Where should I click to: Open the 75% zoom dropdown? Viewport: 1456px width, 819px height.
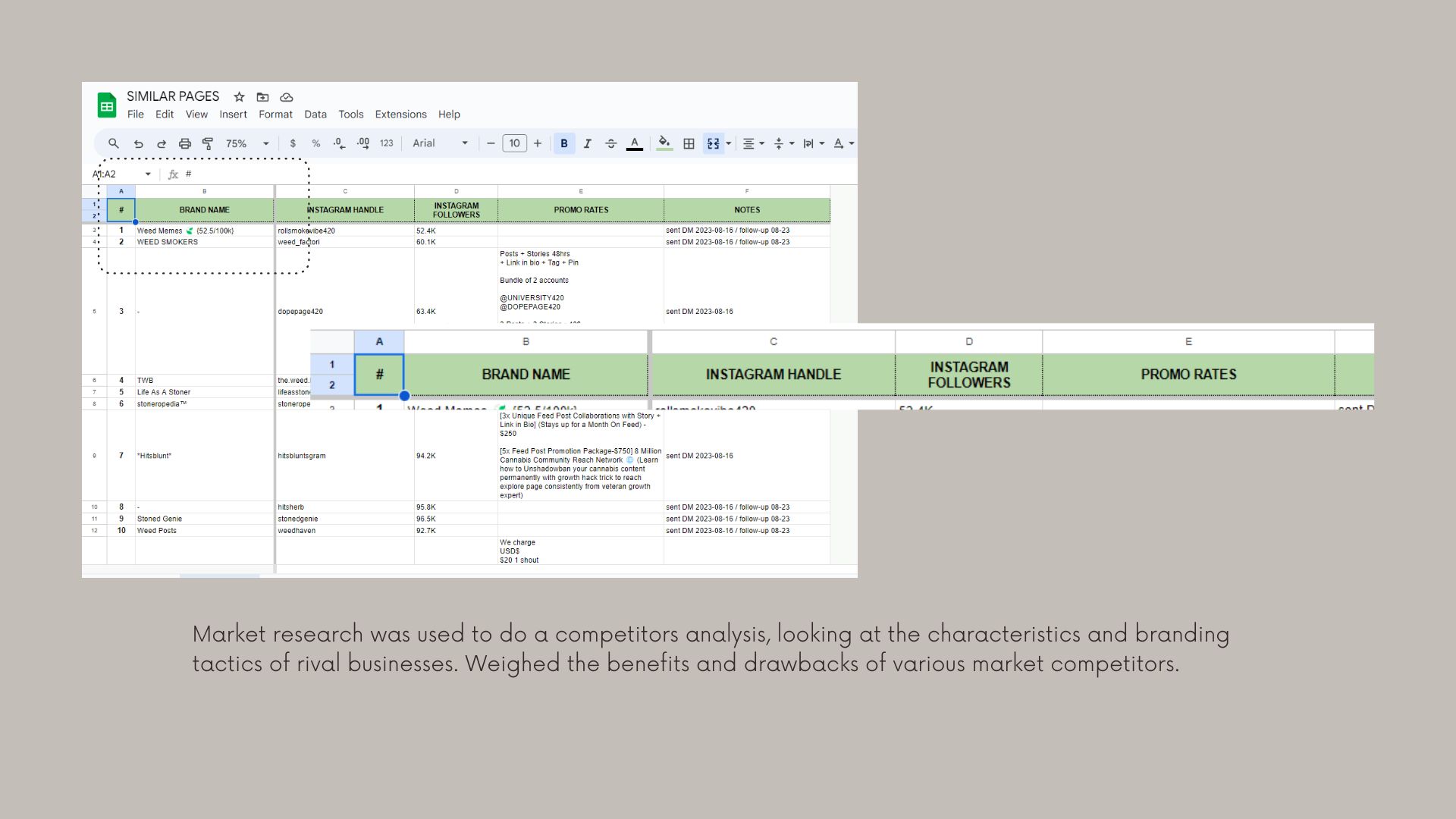pos(248,143)
